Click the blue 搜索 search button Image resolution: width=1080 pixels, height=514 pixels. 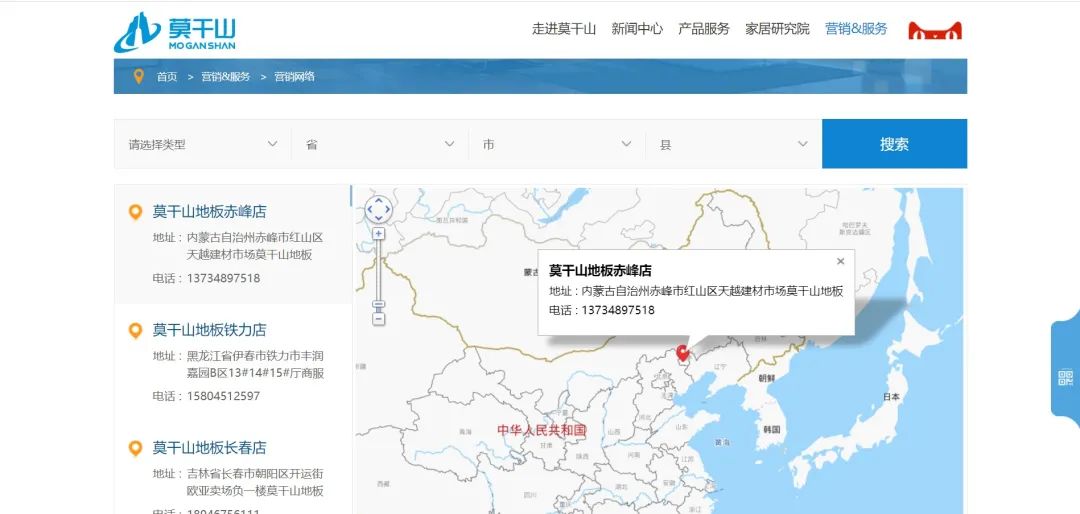point(894,144)
